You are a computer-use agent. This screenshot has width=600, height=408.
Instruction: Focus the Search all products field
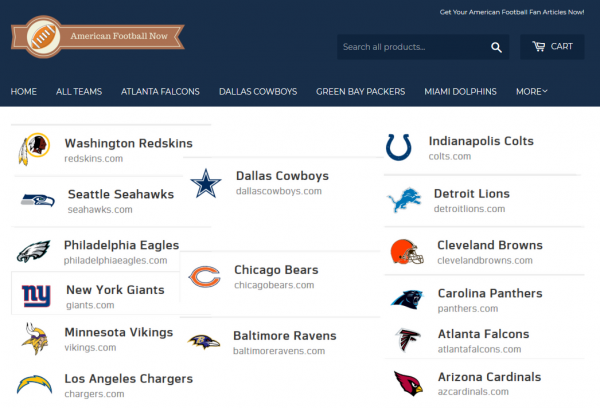[x=412, y=47]
